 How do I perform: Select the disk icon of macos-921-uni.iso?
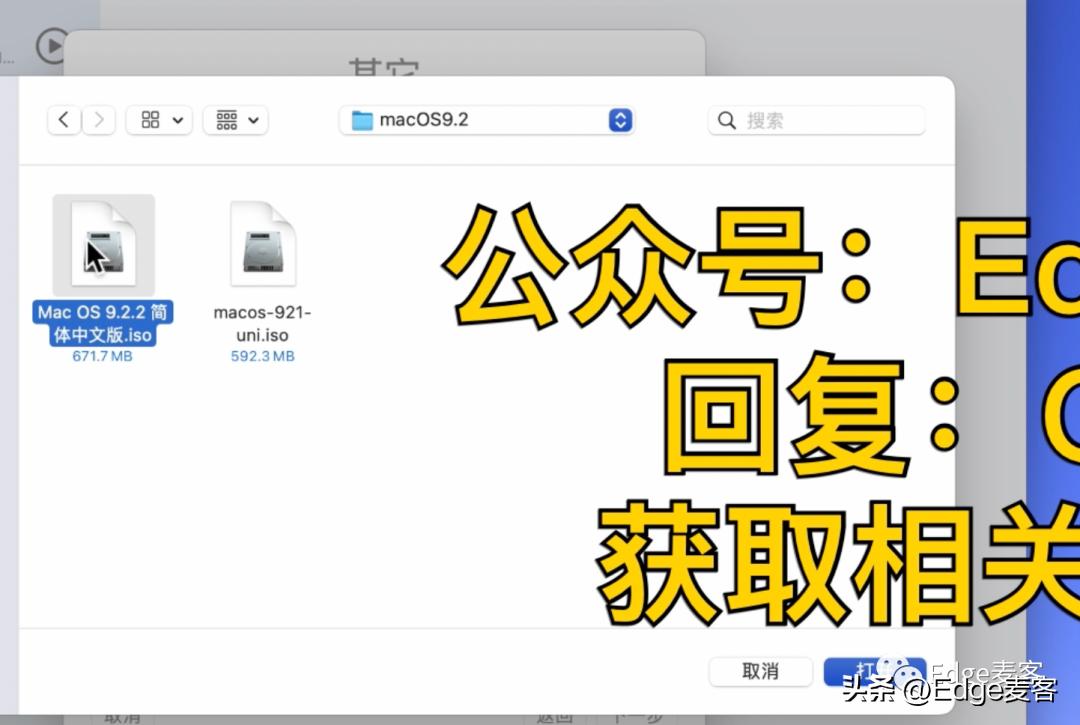click(262, 243)
